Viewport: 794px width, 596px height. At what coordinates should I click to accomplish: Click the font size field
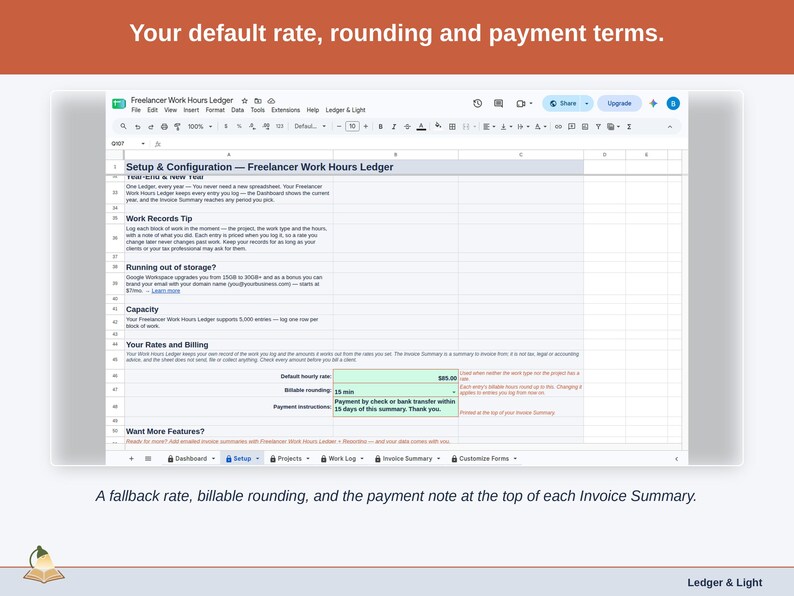(x=352, y=127)
